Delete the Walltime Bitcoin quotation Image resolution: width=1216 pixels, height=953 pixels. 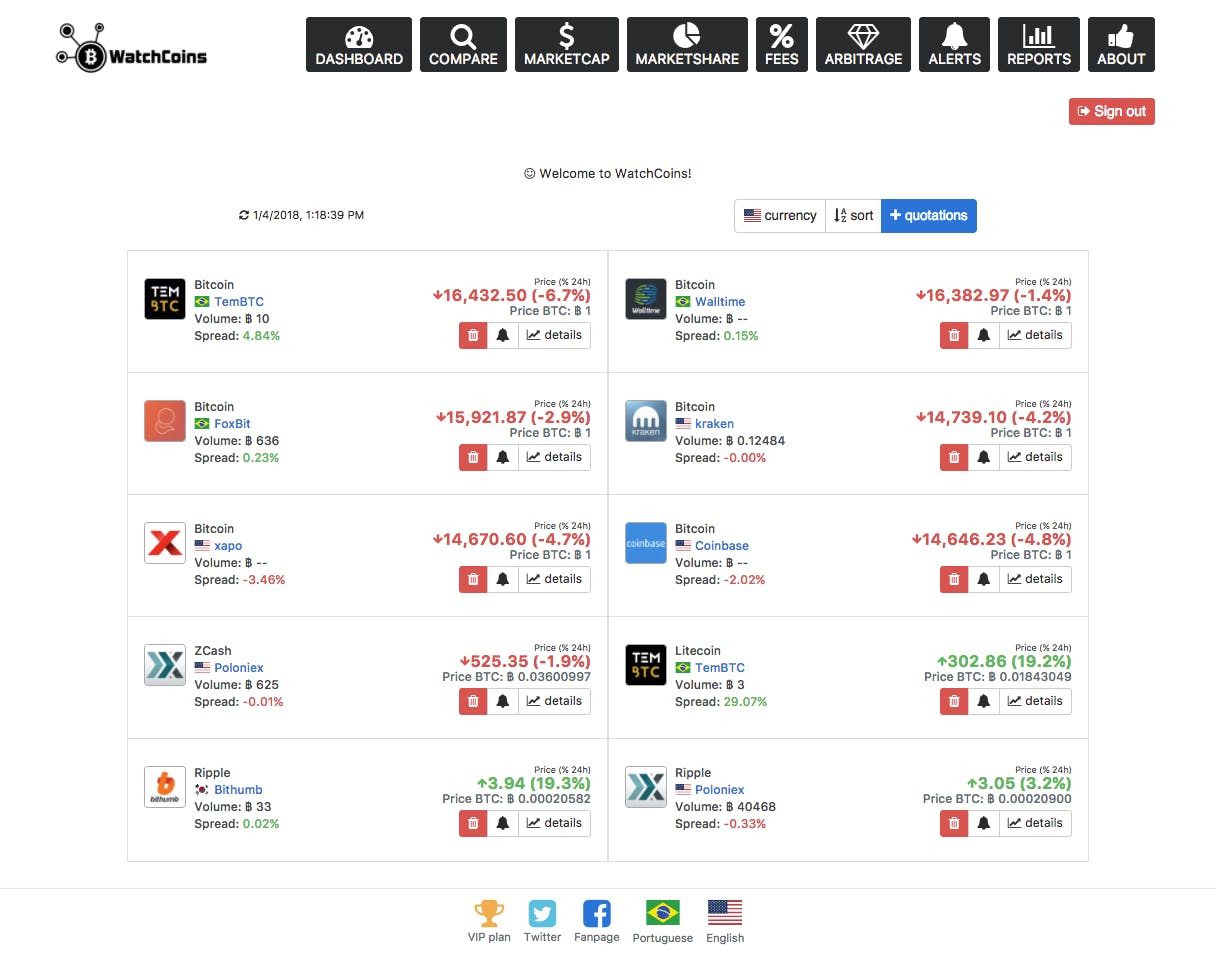(x=954, y=336)
